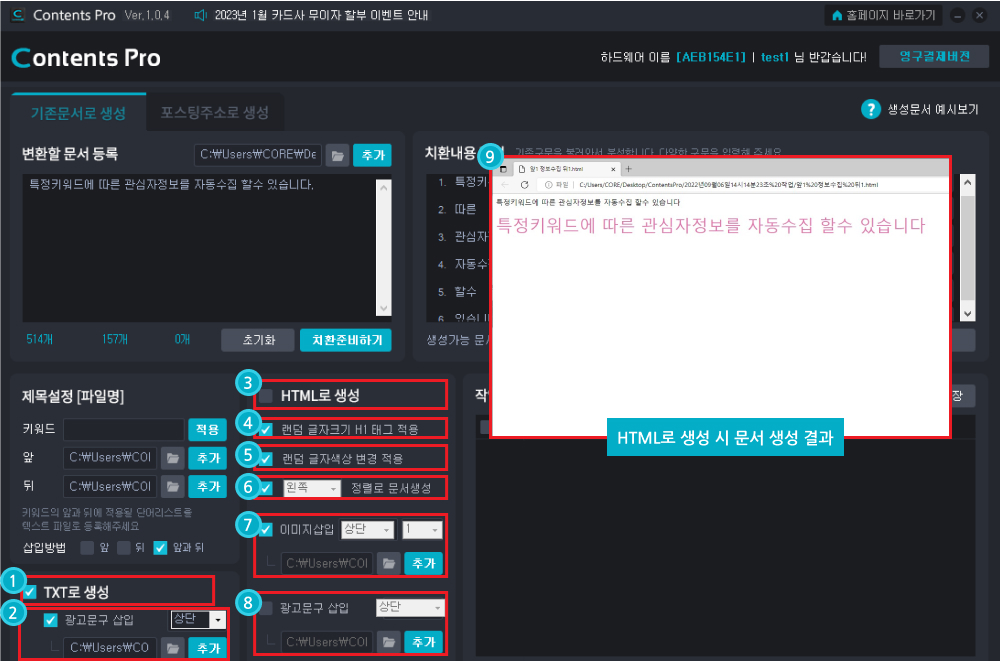Open the 왼쪽 alignment dropdown

(x=312, y=488)
